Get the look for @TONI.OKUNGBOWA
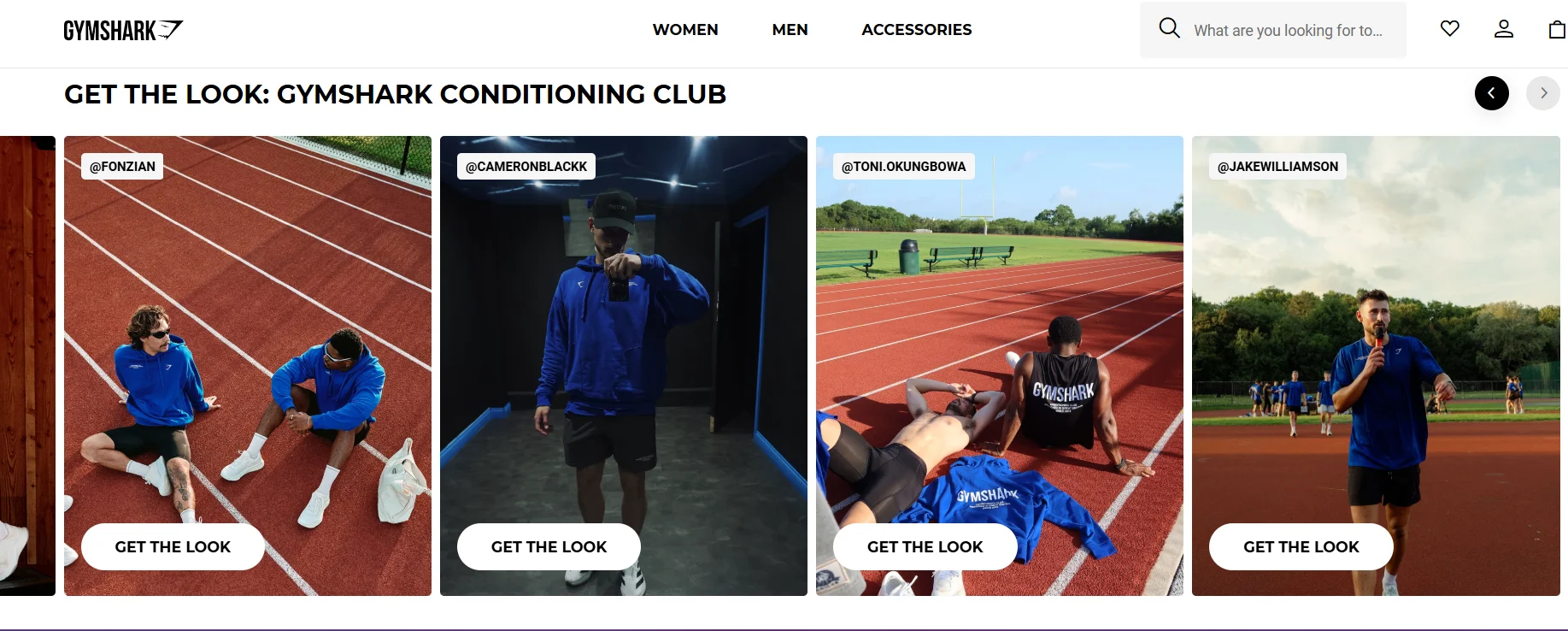This screenshot has width=1568, height=631. (x=925, y=546)
